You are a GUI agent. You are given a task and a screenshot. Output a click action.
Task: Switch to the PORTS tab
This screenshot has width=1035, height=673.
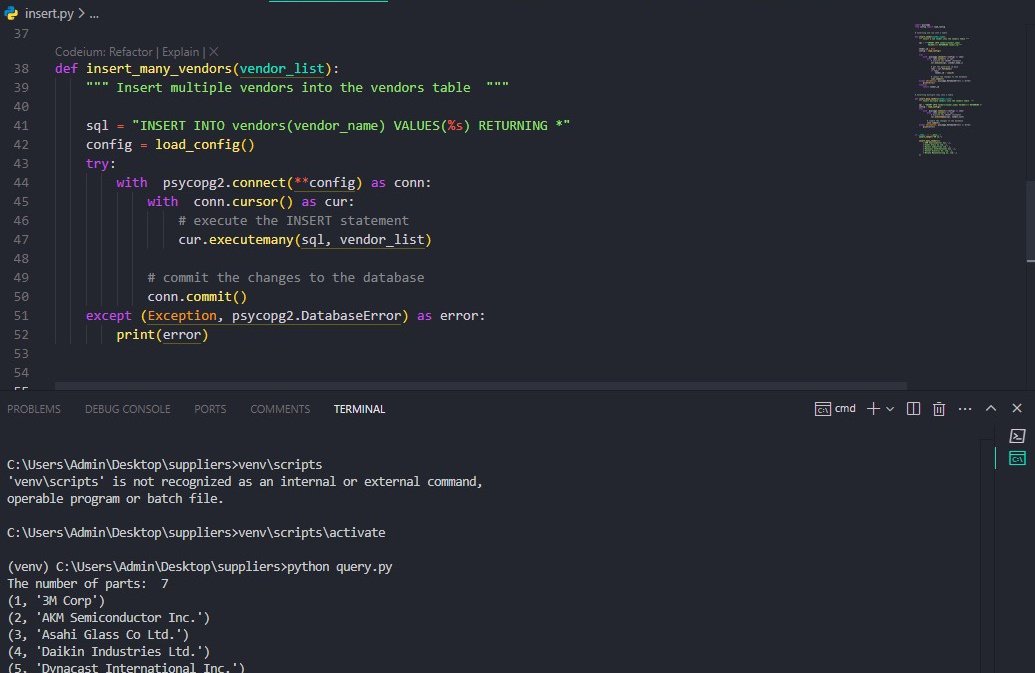(210, 409)
